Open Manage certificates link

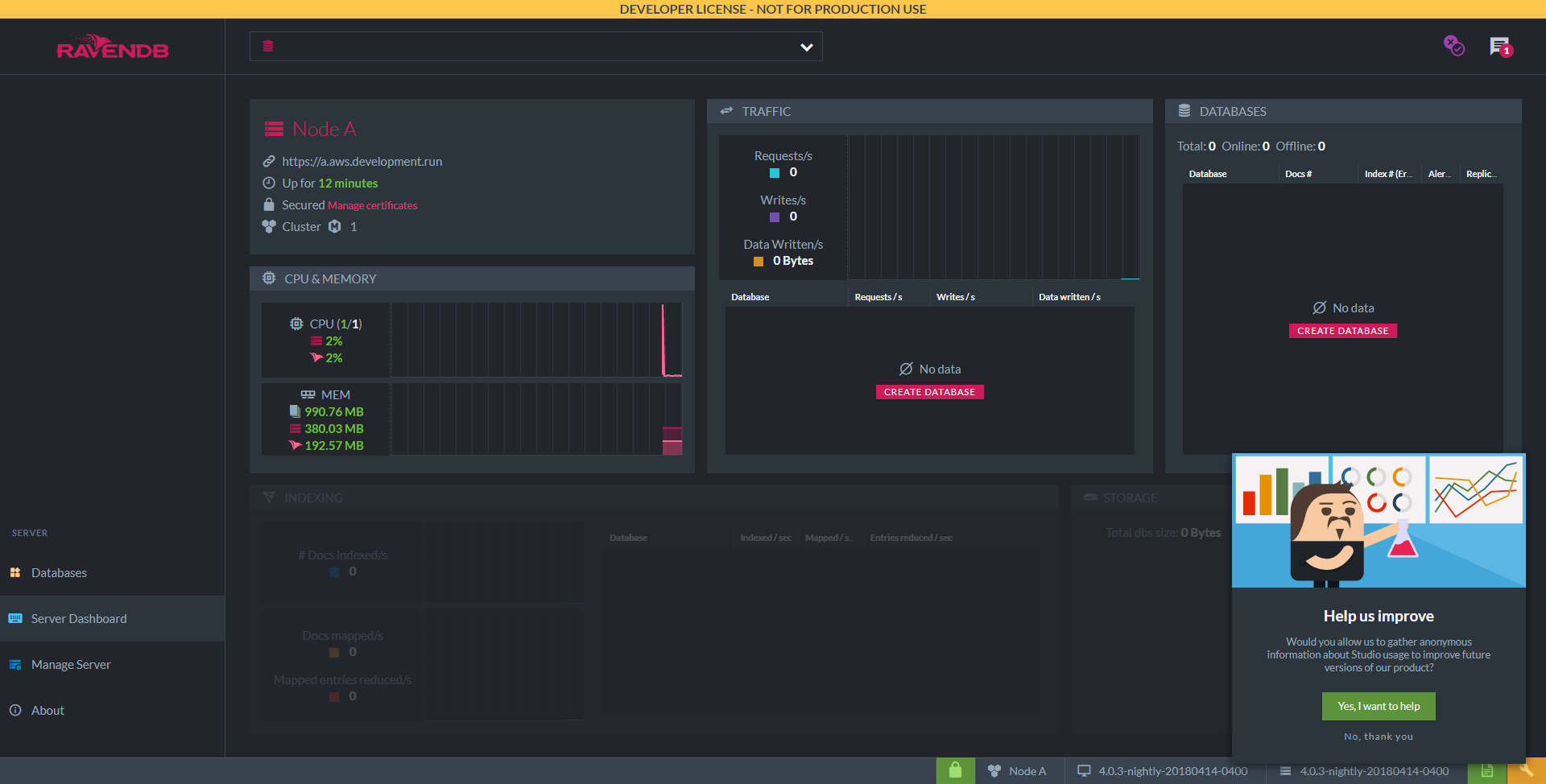(372, 205)
